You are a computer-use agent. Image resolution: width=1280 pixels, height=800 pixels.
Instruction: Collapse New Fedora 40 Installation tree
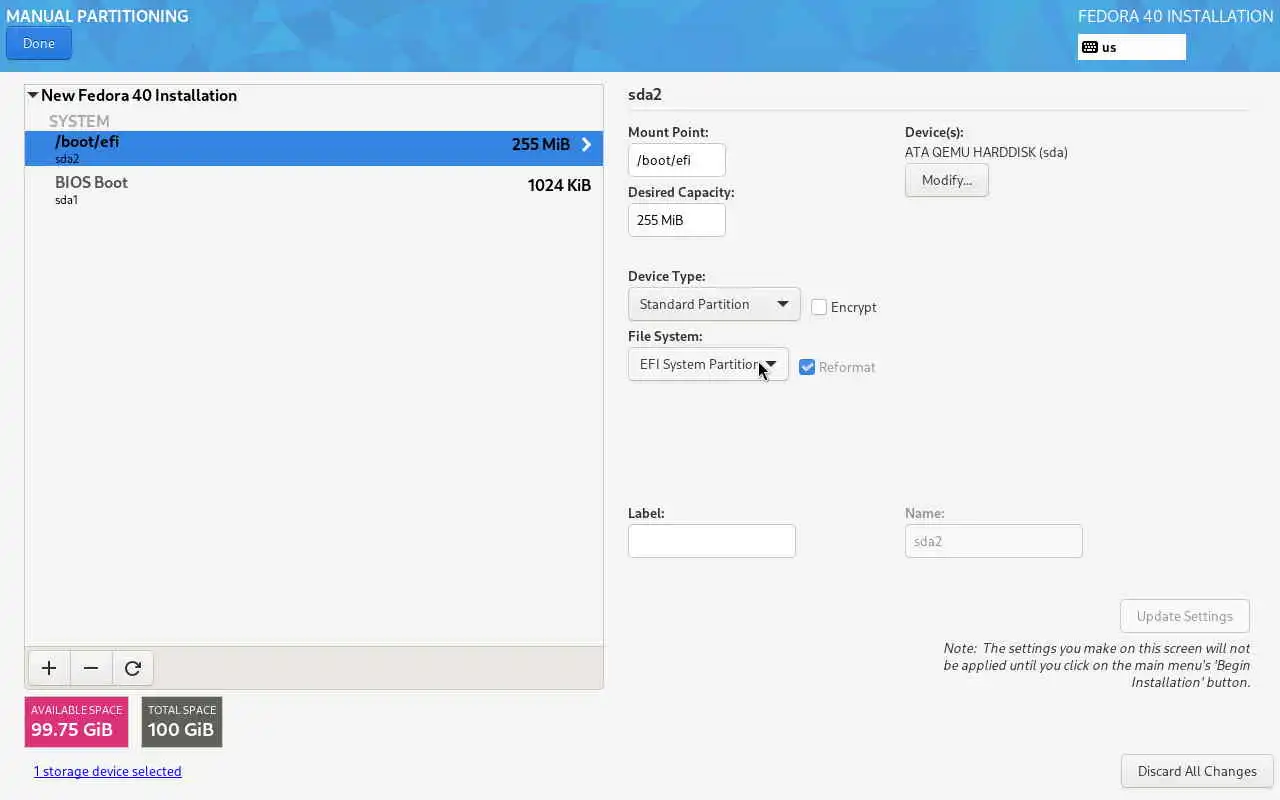coord(33,95)
